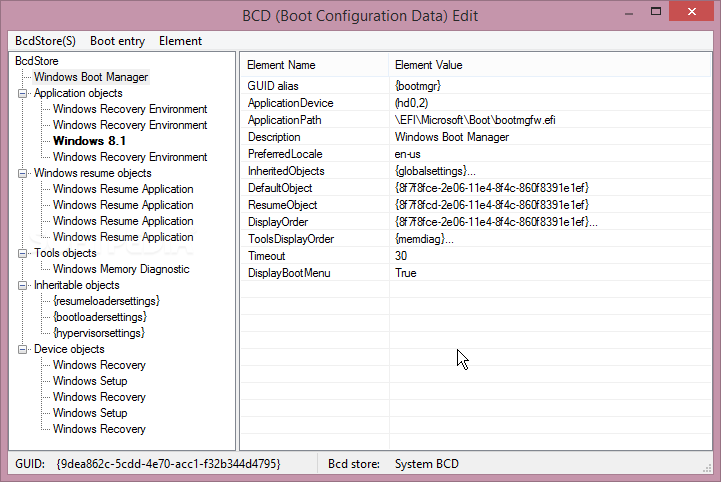Select Windows Boot Manager in the tree
Image resolution: width=721 pixels, height=482 pixels.
point(91,77)
